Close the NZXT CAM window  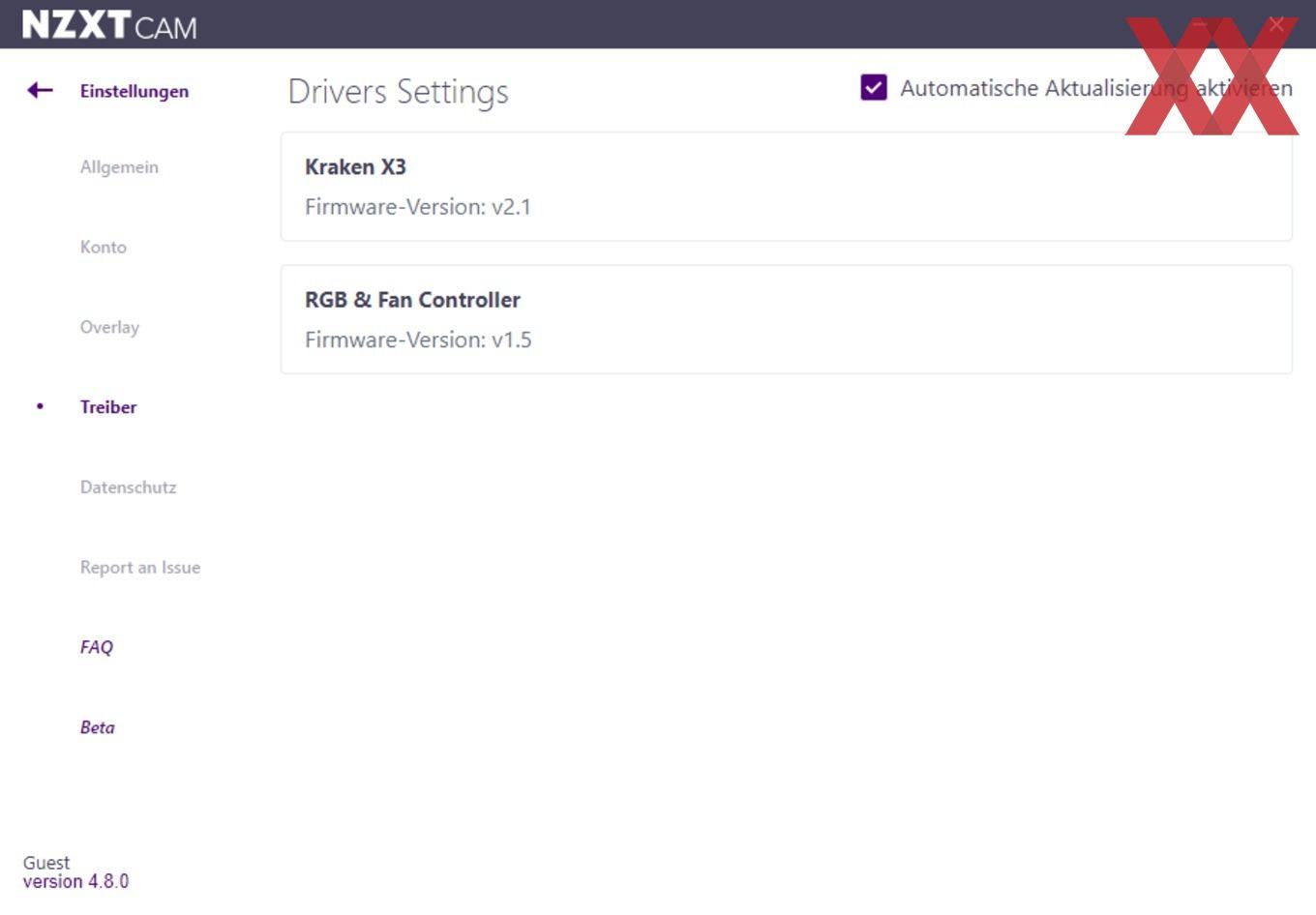coord(1276,24)
